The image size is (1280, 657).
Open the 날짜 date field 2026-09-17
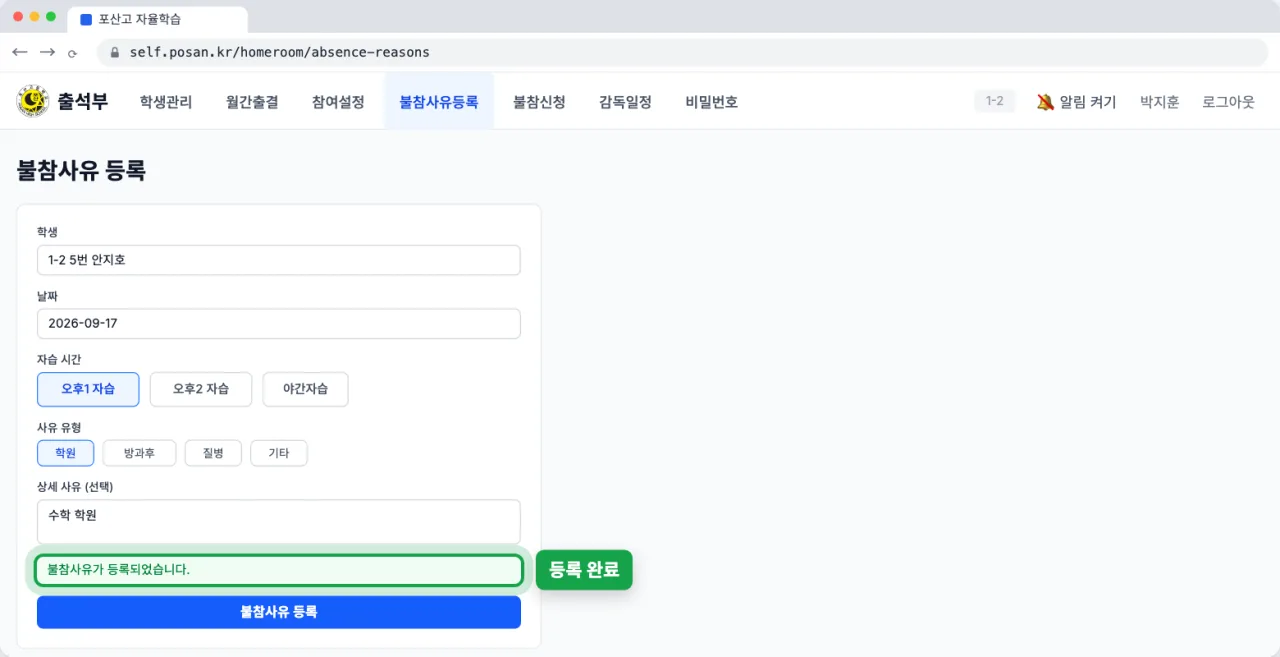coord(279,324)
